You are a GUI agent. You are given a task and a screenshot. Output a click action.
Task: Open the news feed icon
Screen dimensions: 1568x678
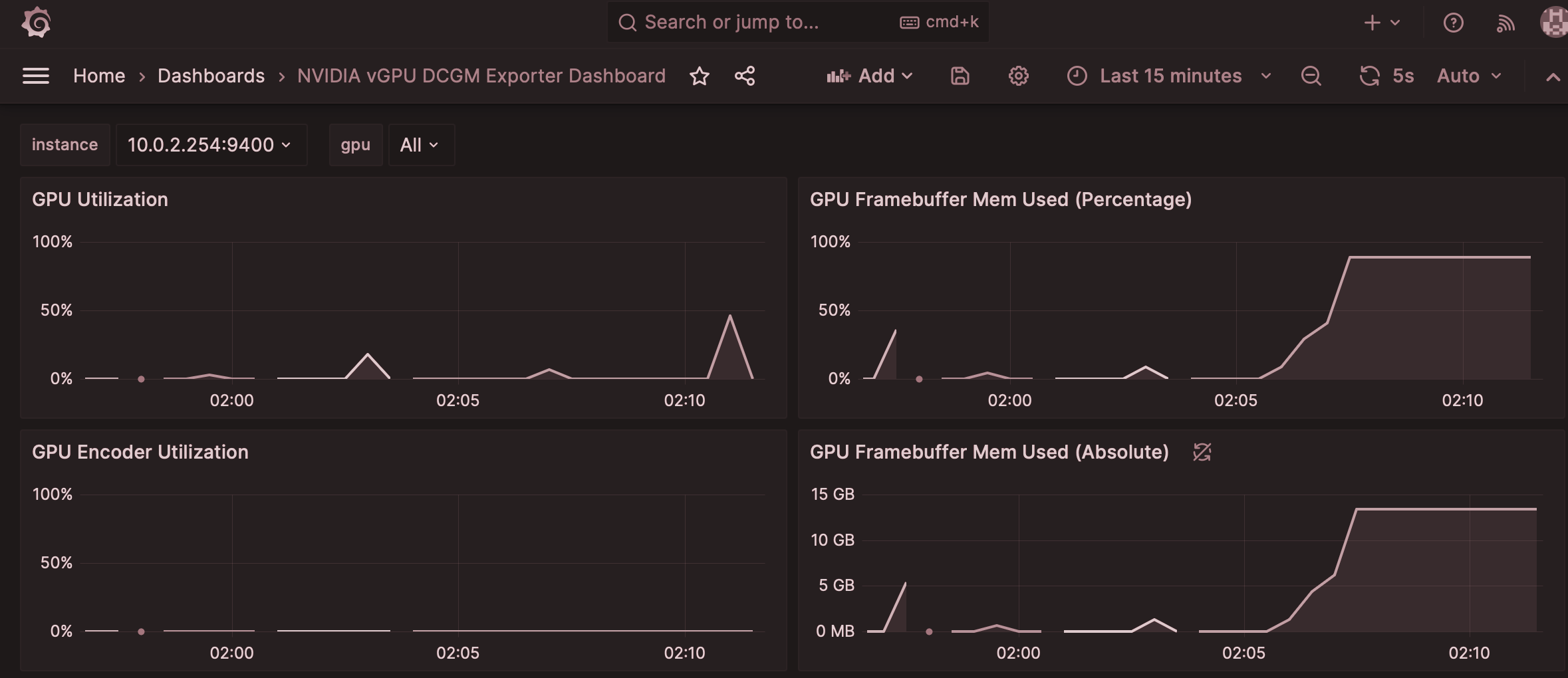click(x=1505, y=23)
